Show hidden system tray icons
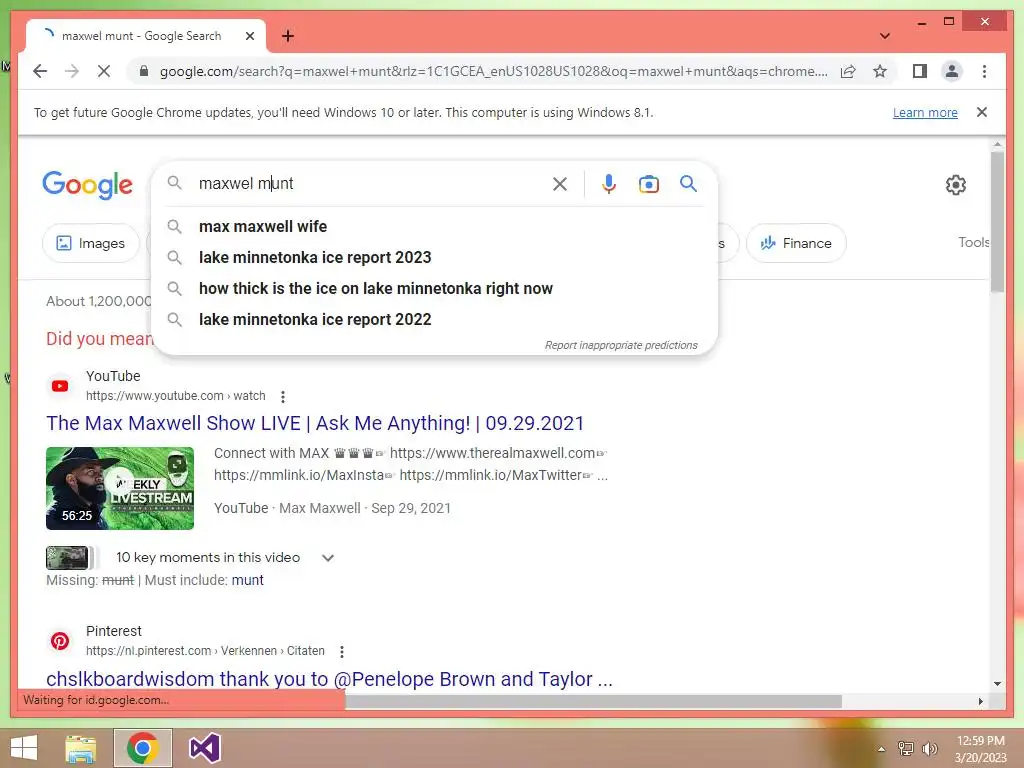1024x768 pixels. (x=881, y=749)
